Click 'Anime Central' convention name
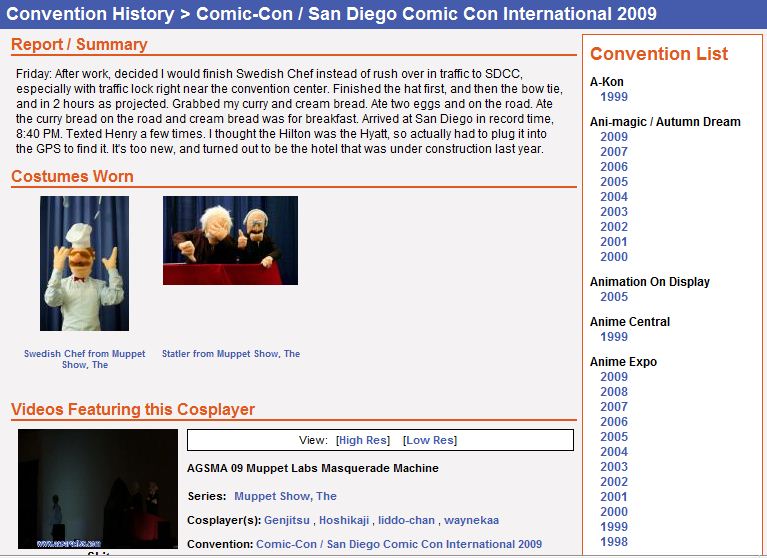This screenshot has width=767, height=558. [630, 322]
